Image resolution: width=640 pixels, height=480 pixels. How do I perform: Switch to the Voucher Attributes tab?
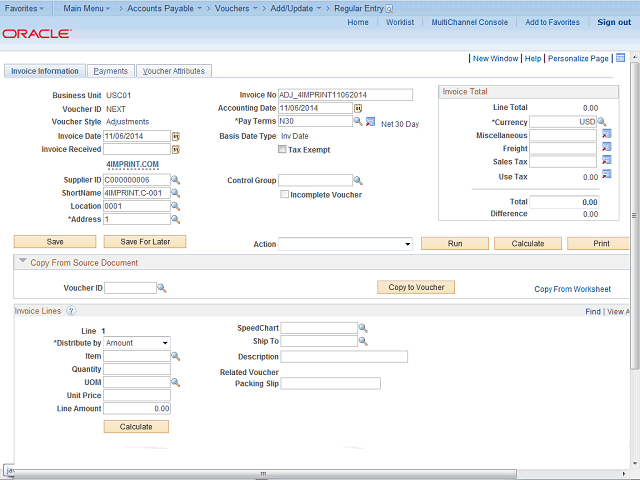173,71
